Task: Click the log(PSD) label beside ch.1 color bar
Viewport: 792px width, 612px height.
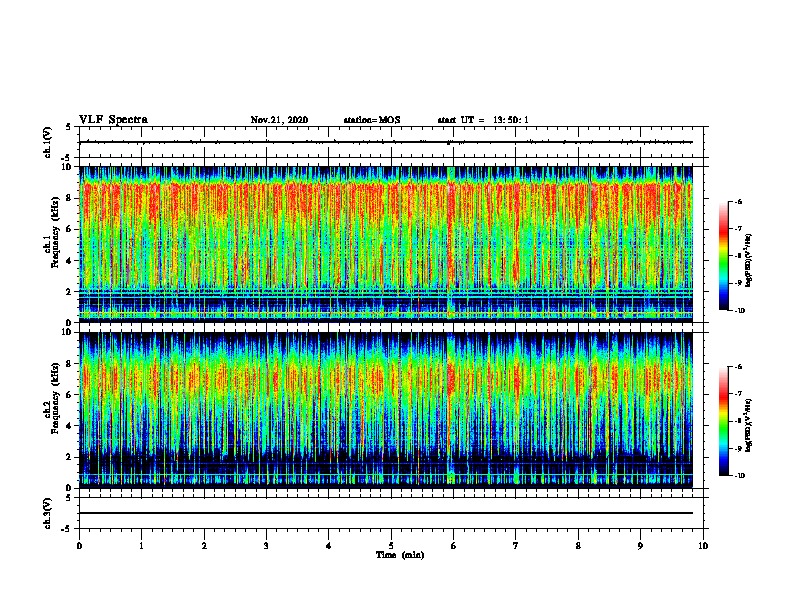Action: [x=749, y=260]
